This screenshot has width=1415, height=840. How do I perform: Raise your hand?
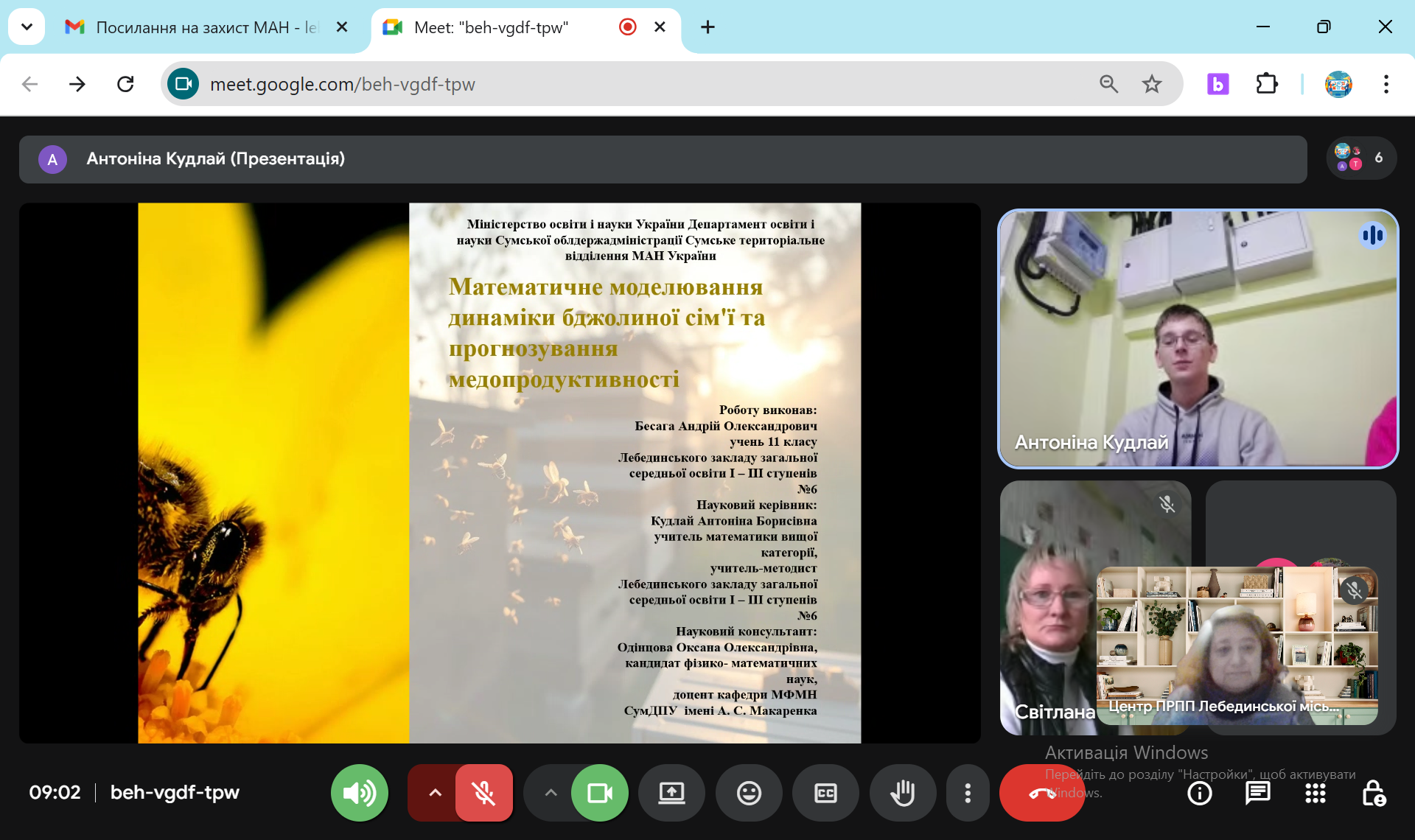tap(903, 793)
